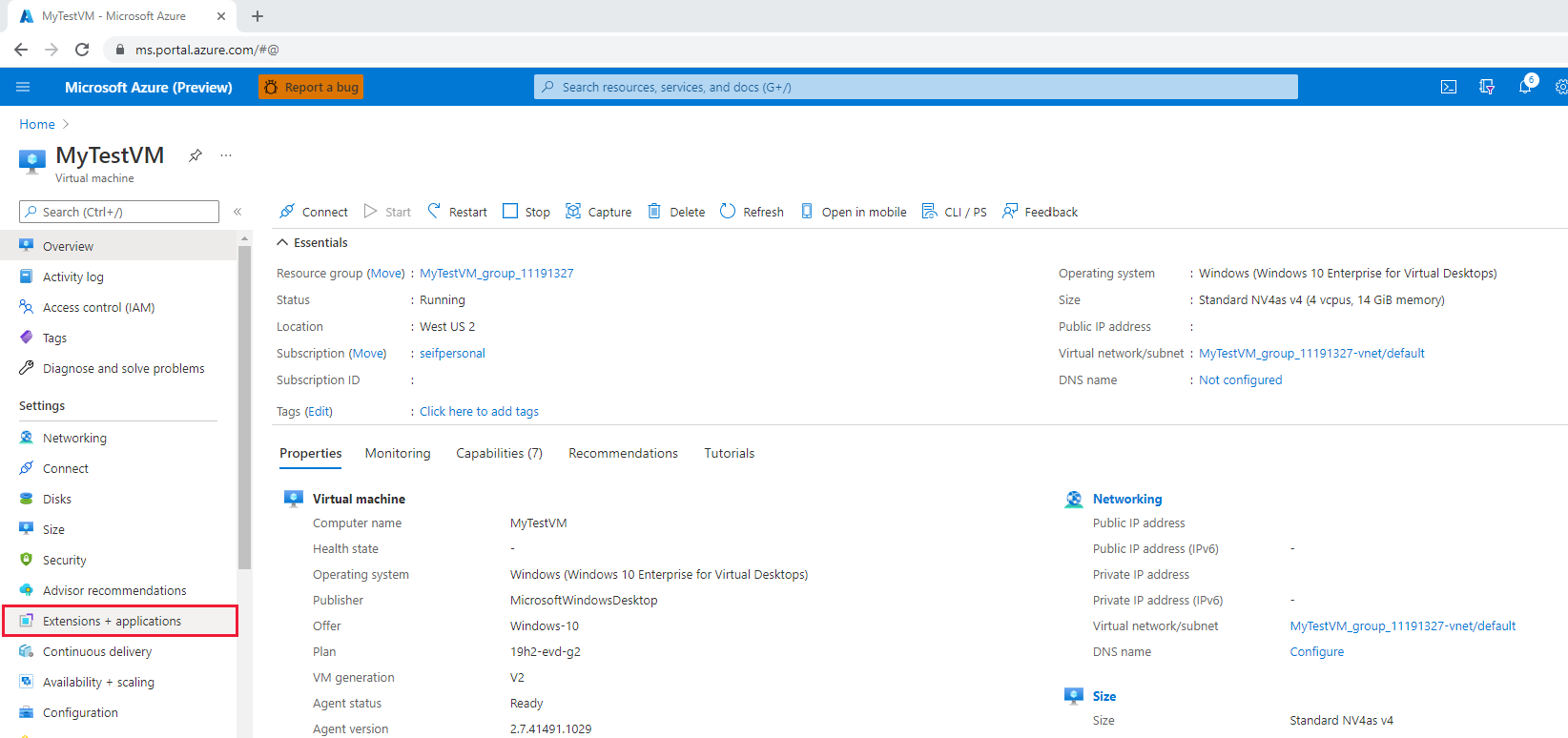Click Move next to Subscription
The width and height of the screenshot is (1568, 738).
point(368,353)
